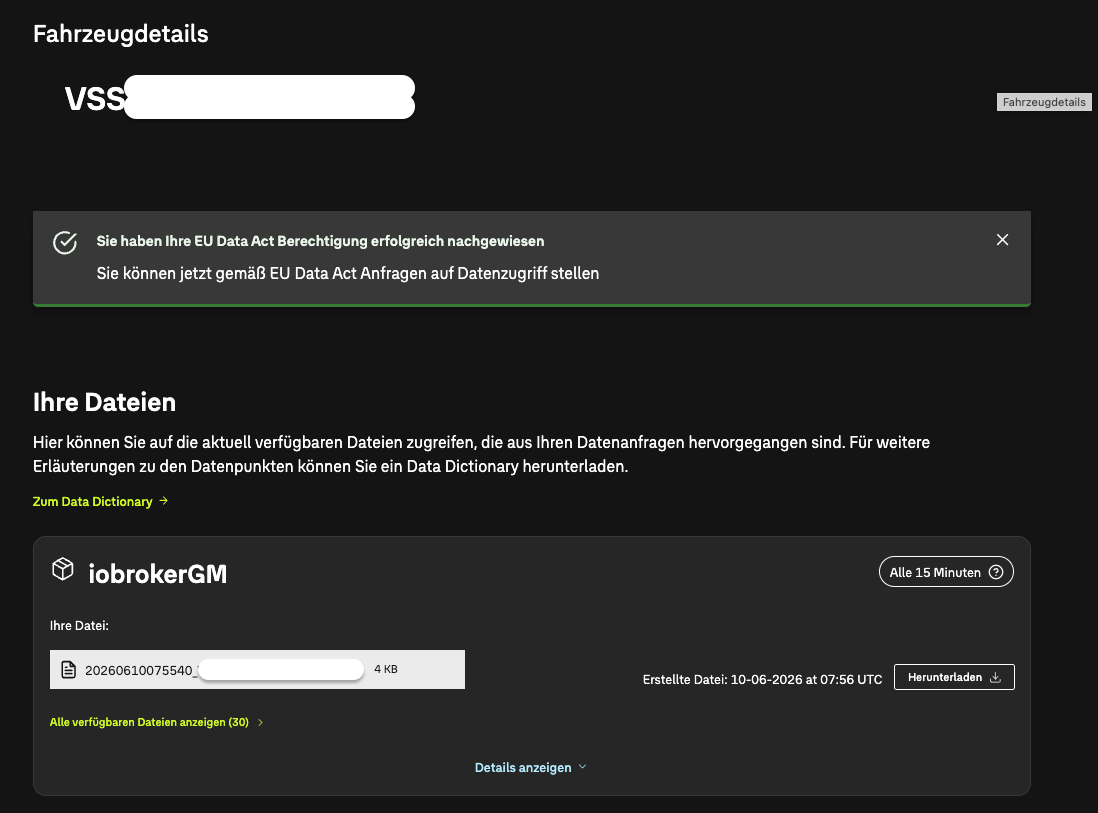Show Alle verfügbaren Dateien anzeigen (30)
Screen dimensions: 1098x813
(156, 722)
